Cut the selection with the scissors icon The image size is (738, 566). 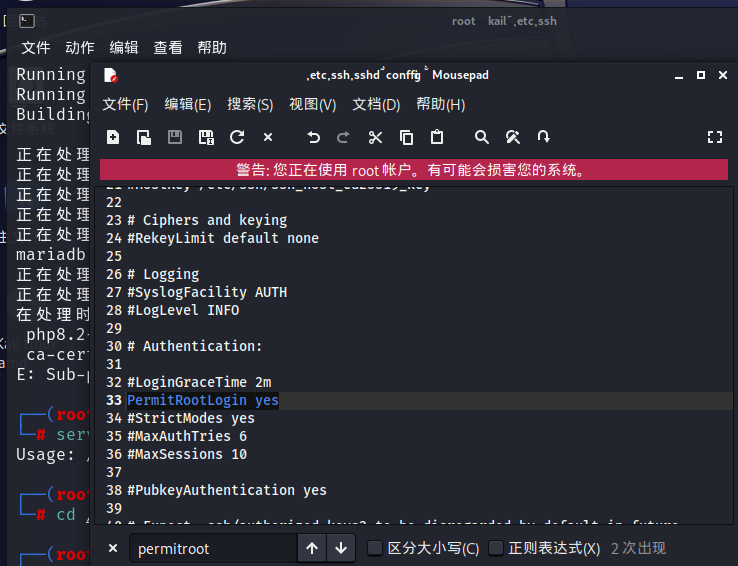375,137
